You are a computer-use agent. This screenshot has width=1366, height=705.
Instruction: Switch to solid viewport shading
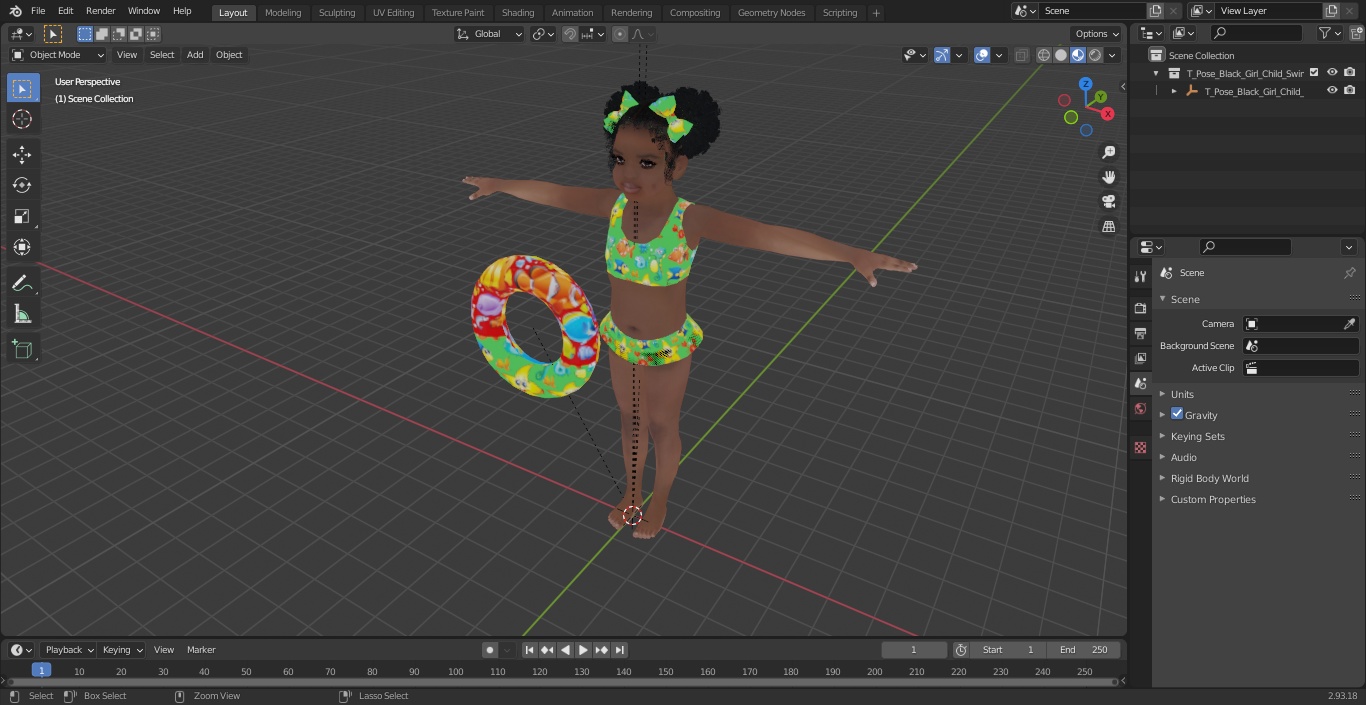[1061, 55]
